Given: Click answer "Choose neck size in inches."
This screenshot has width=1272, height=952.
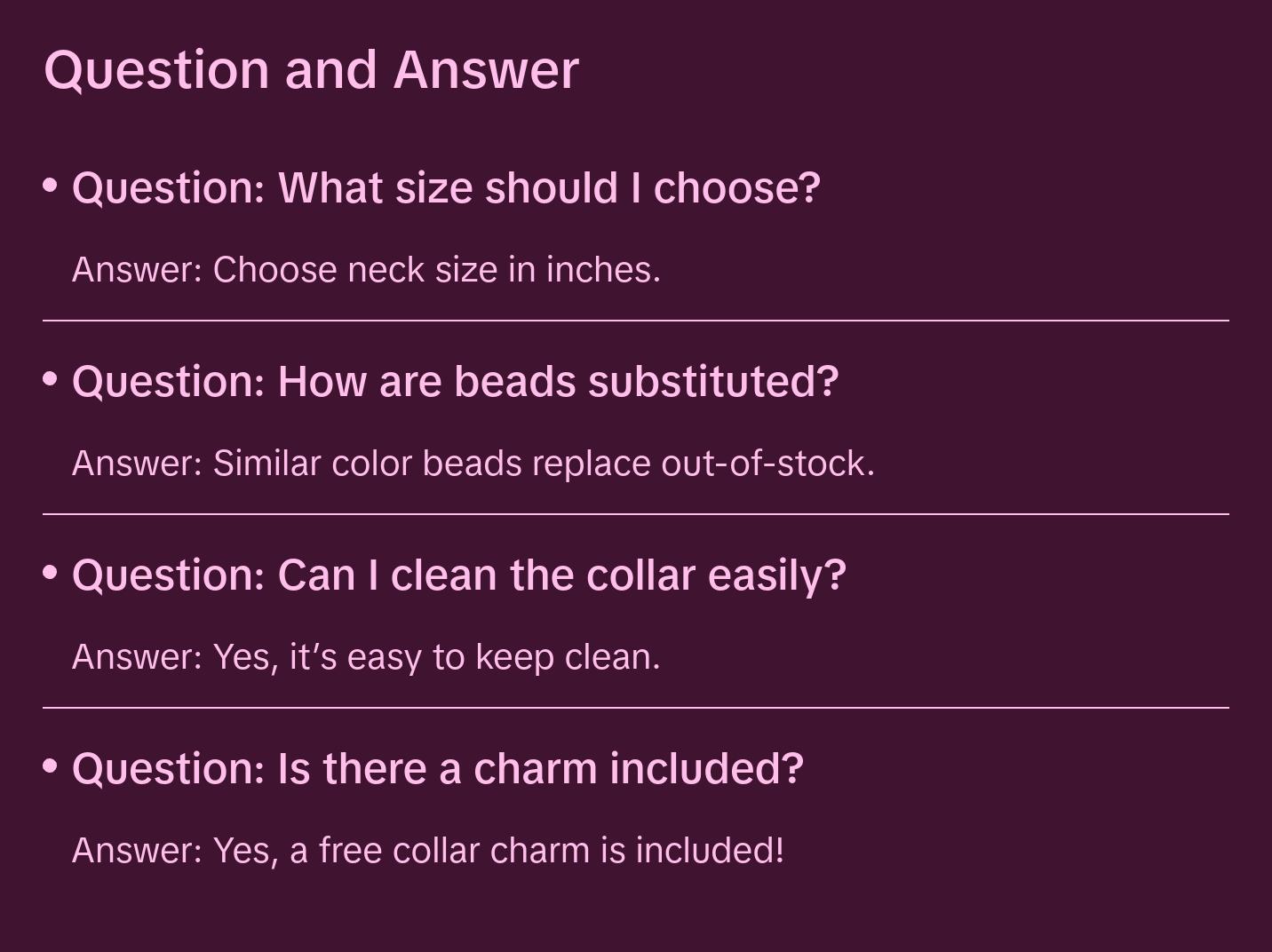Looking at the screenshot, I should coord(366,270).
